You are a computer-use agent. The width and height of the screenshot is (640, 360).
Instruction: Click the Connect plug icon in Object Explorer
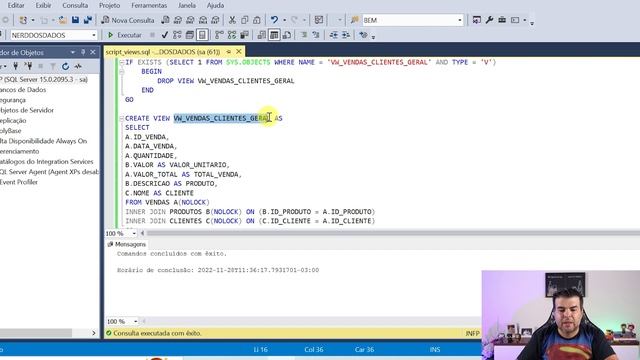(x=16, y=66)
